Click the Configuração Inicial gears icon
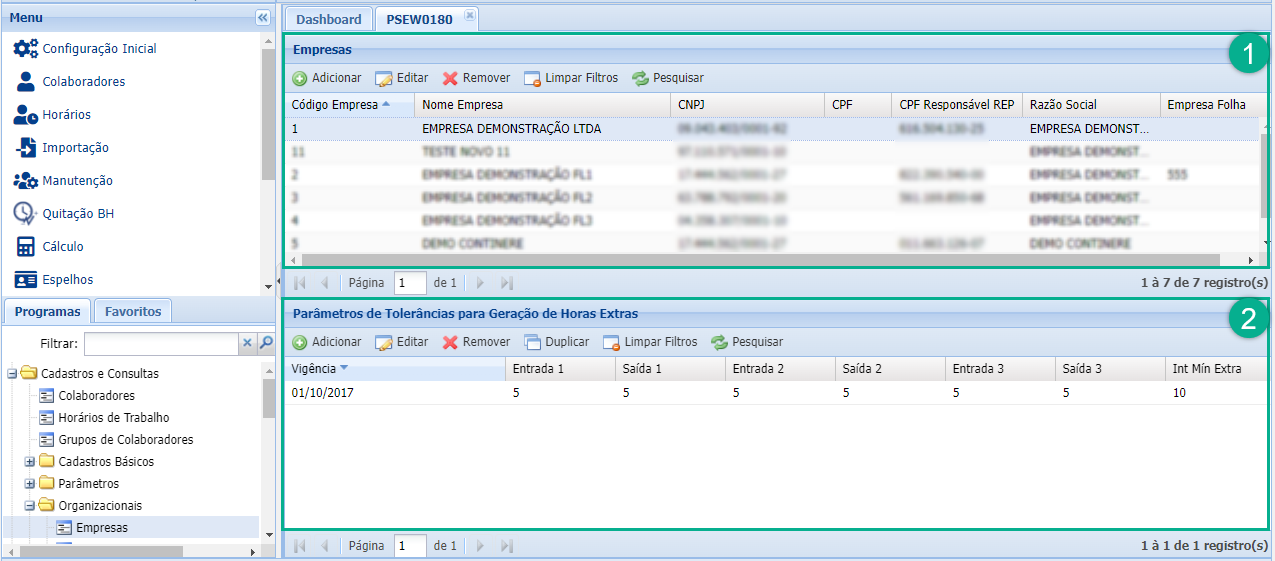The width and height of the screenshot is (1275, 561). (x=26, y=49)
